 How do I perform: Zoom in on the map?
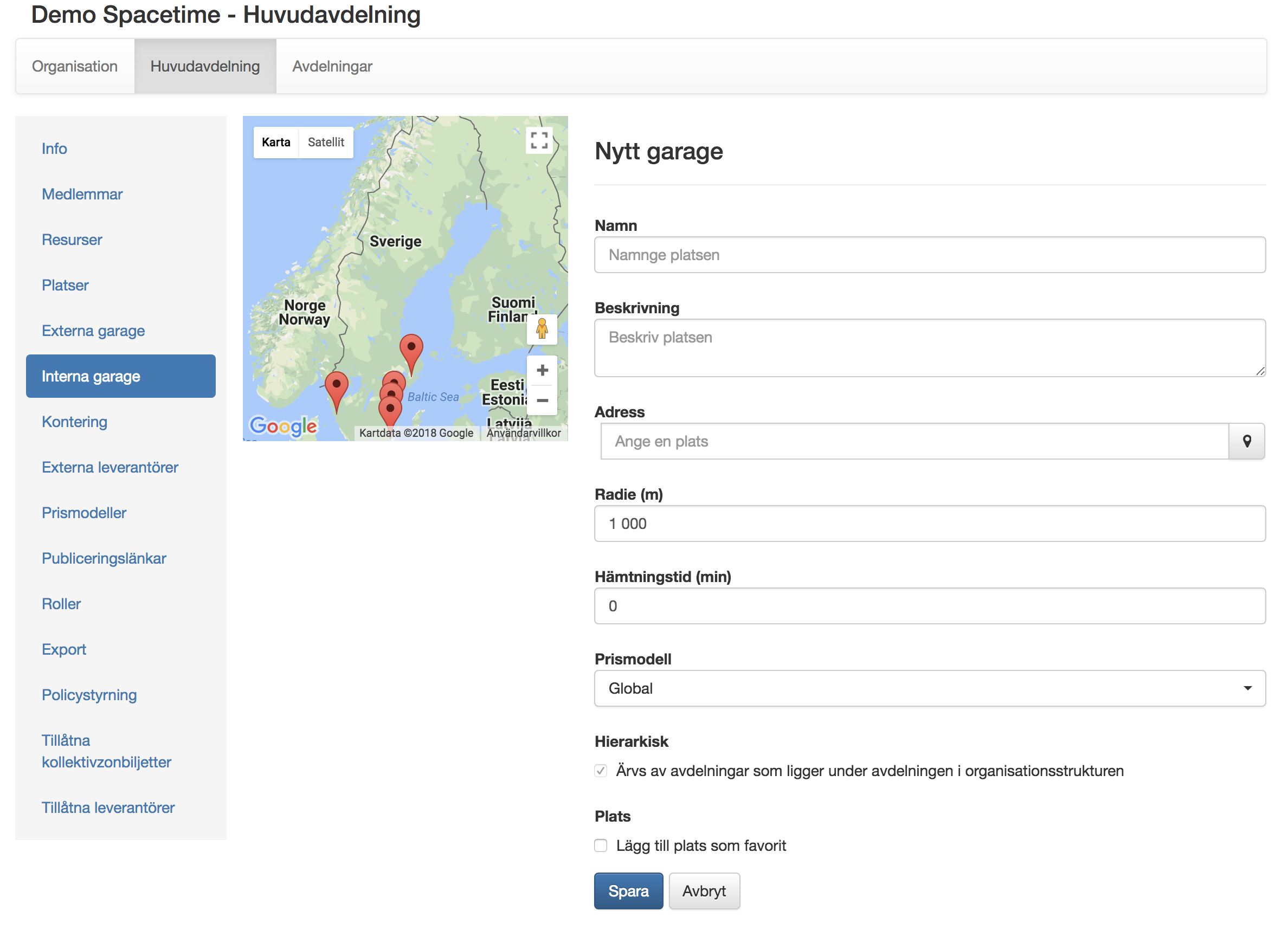click(542, 371)
